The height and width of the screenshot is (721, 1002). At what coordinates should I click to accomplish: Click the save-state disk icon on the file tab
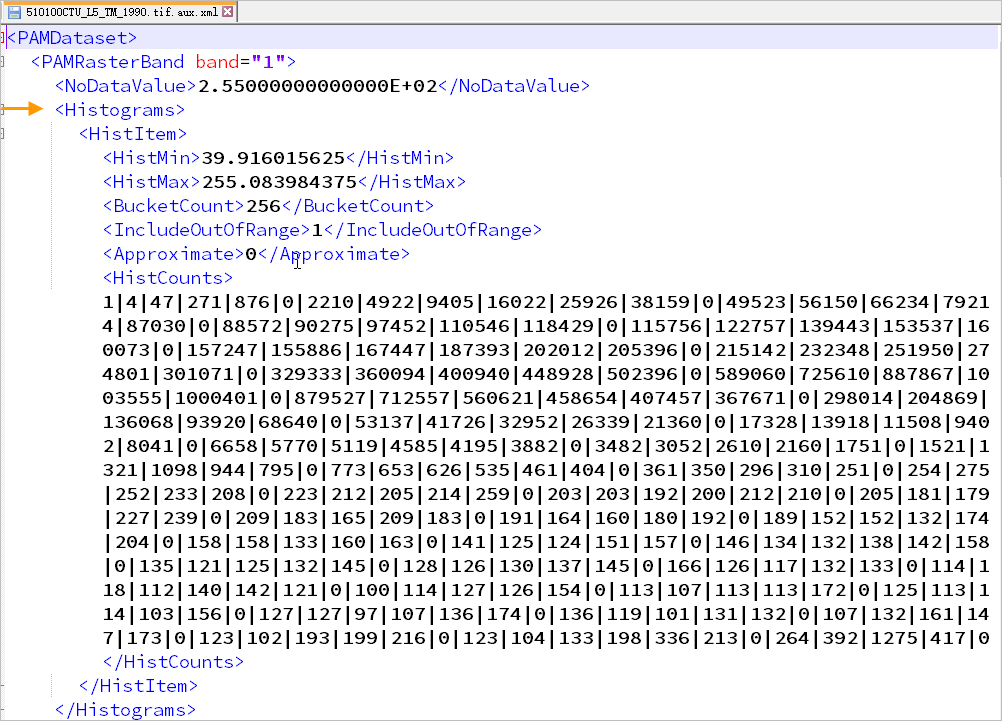(14, 12)
